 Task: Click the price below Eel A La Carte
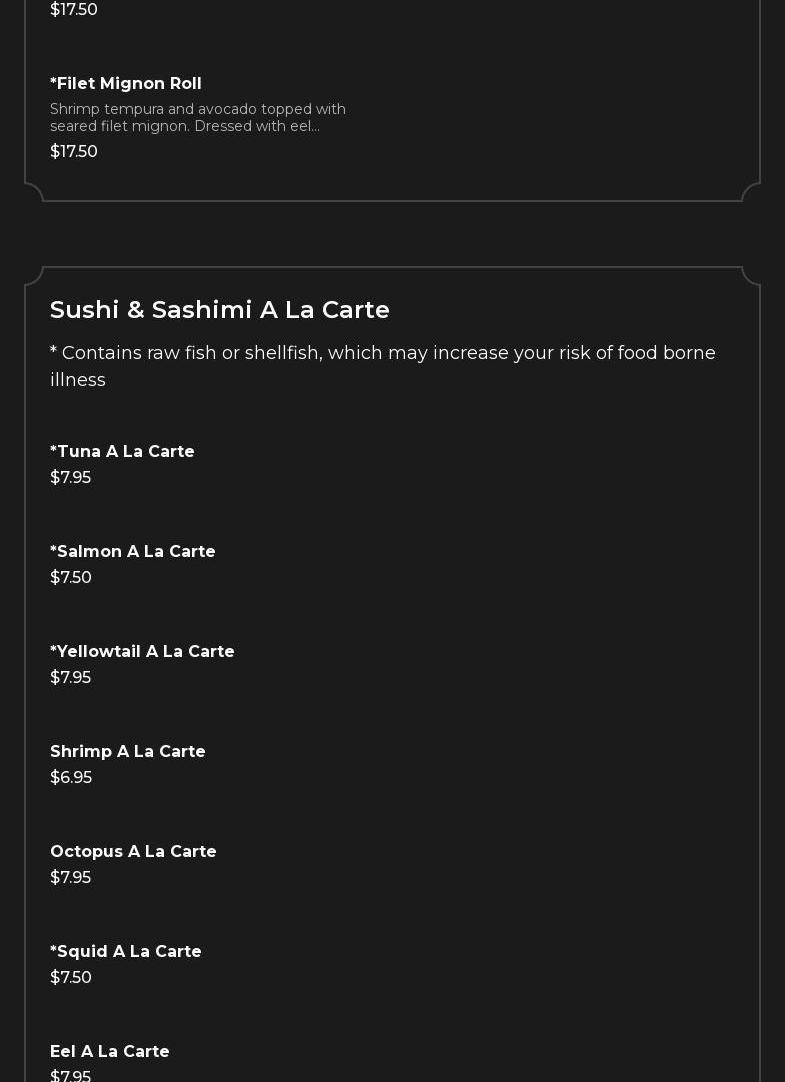71,1076
